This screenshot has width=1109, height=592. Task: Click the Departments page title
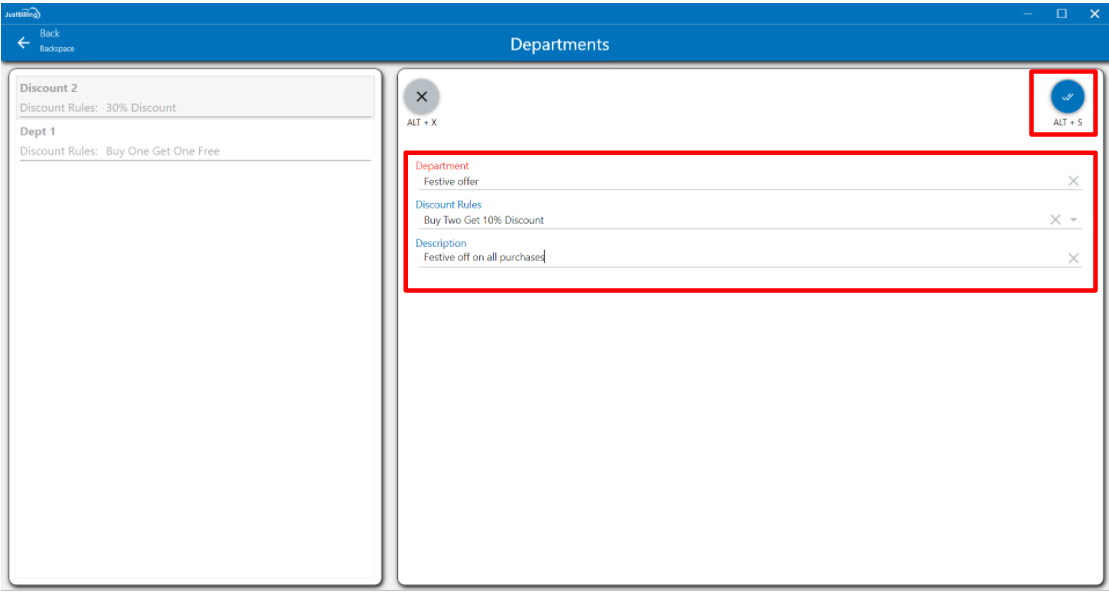[x=559, y=44]
